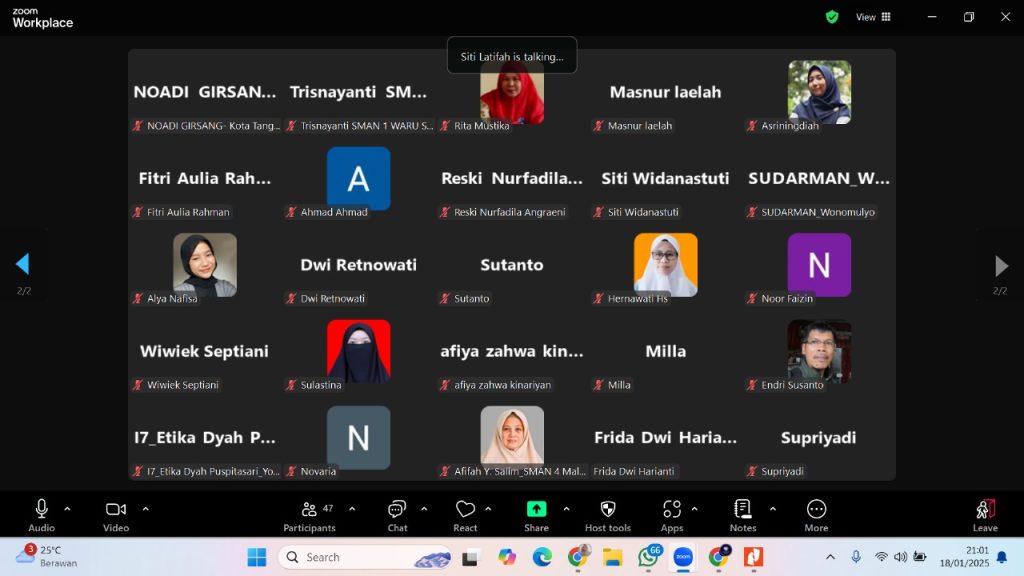Expand the Audio options arrow
Viewport: 1024px width, 576px height.
click(67, 508)
